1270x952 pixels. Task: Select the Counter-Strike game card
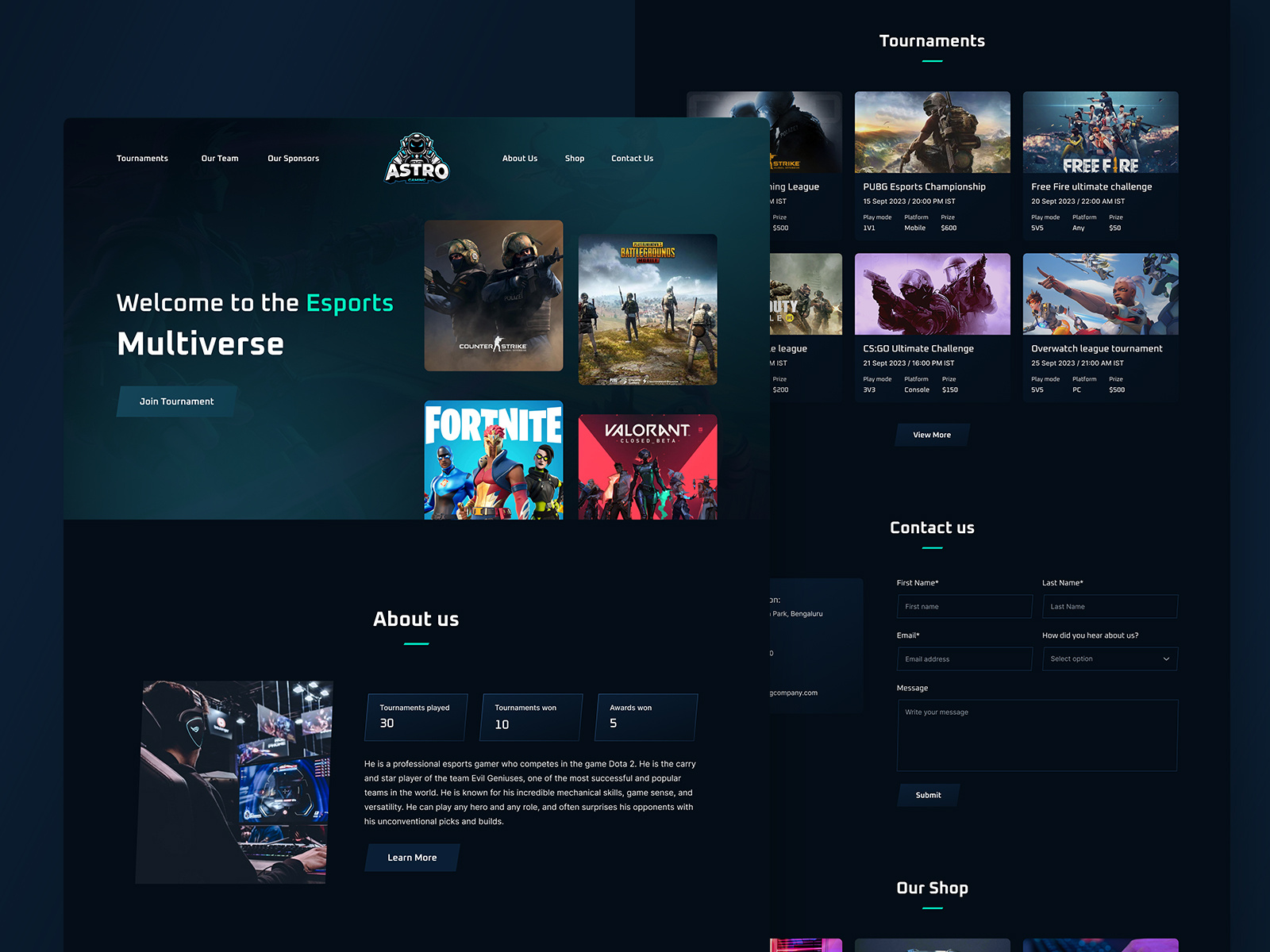[x=494, y=296]
